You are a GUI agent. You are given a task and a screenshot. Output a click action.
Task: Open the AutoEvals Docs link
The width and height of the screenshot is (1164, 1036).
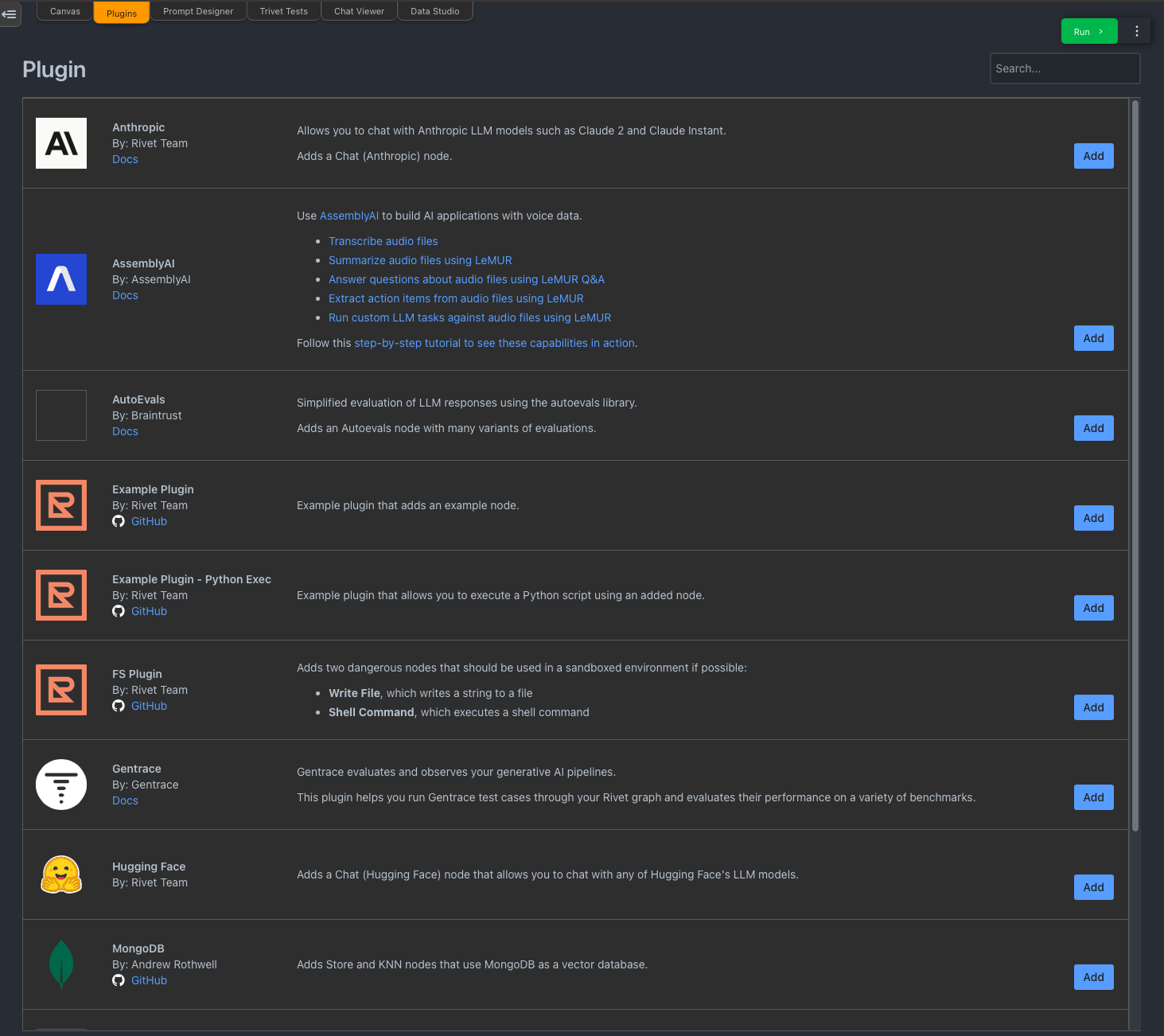tap(125, 431)
